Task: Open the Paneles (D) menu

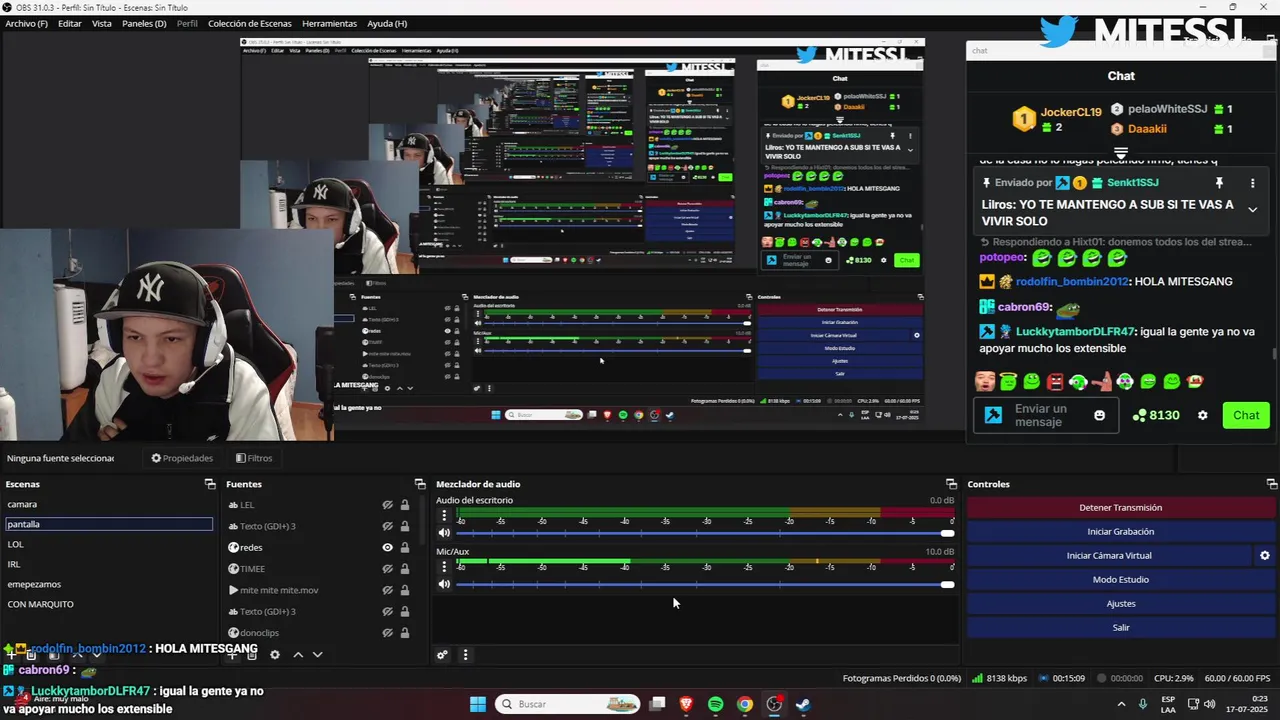Action: coord(144,23)
